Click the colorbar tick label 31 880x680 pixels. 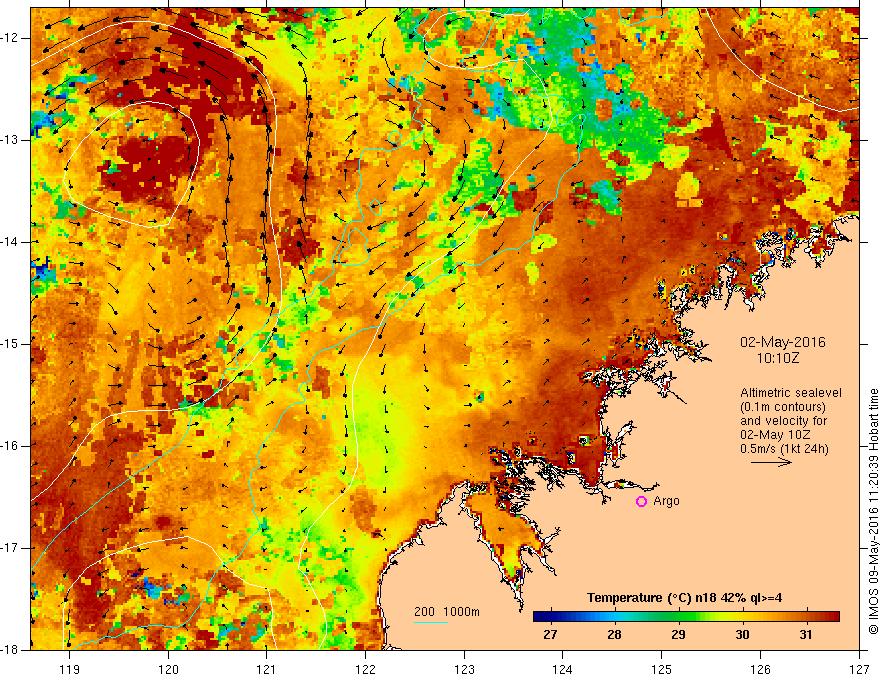click(806, 635)
